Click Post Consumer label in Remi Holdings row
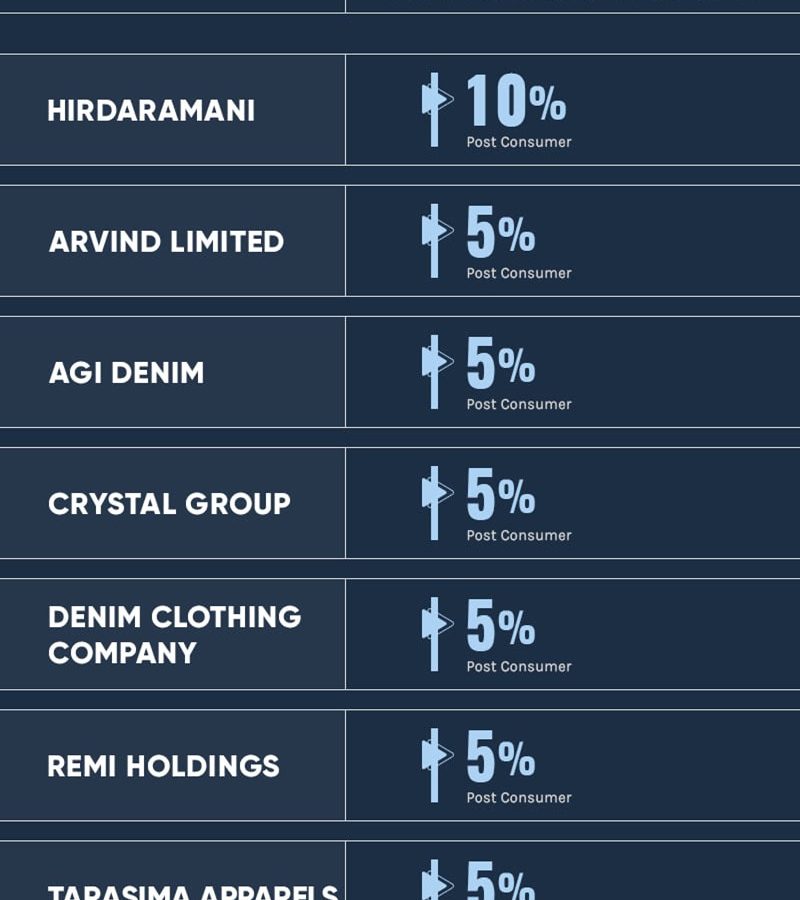The image size is (800, 900). click(519, 797)
